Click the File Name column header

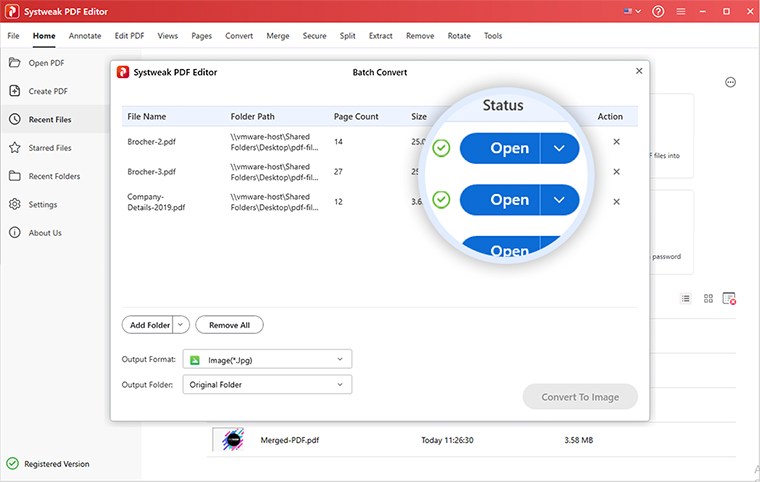coord(146,116)
